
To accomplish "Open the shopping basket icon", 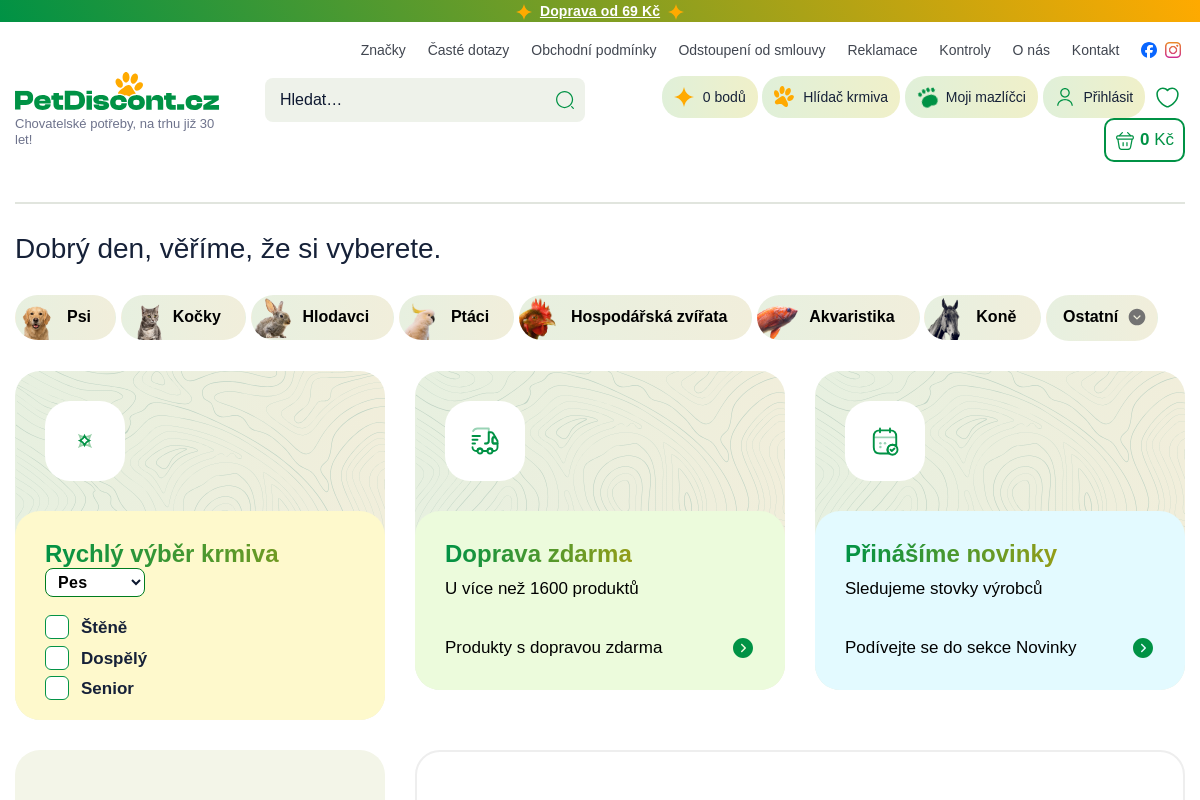I will (1125, 140).
